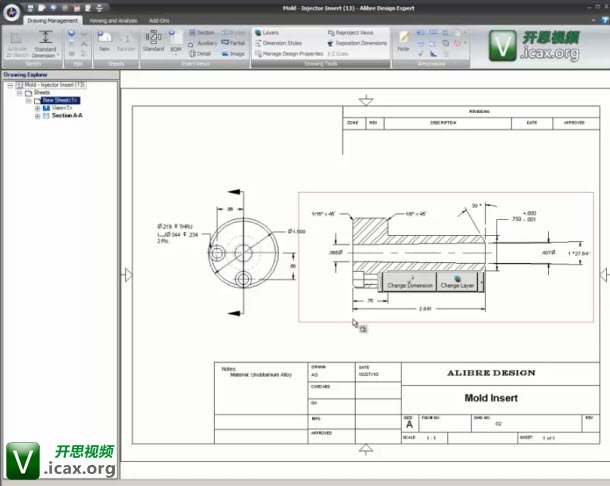Click the 1/16" x 45° chamfer callout
Screen dimensions: 610x486
[x=323, y=214]
